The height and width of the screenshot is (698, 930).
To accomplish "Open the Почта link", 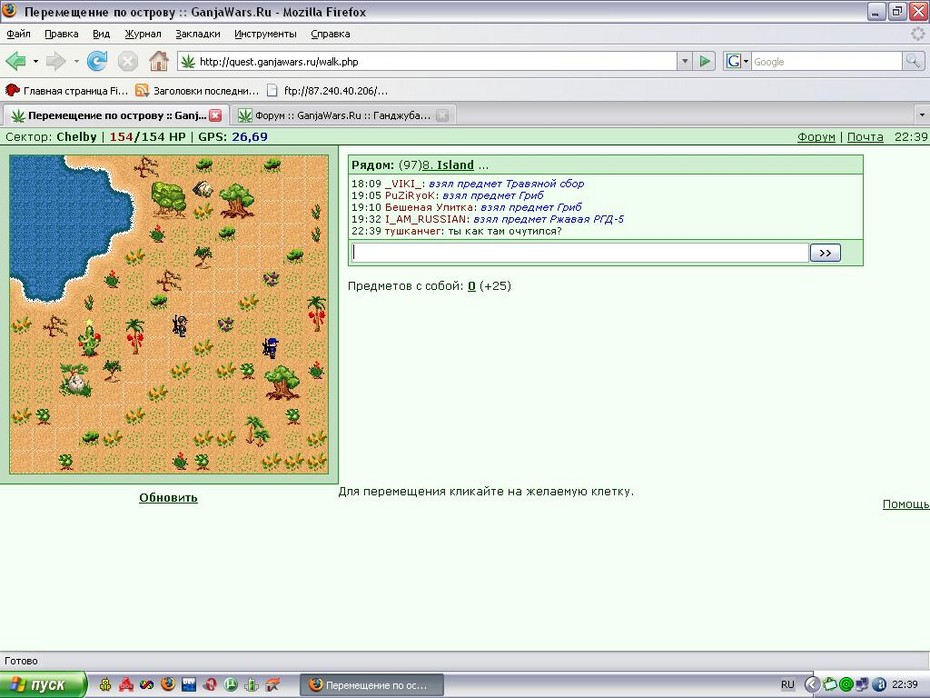I will click(x=865, y=137).
